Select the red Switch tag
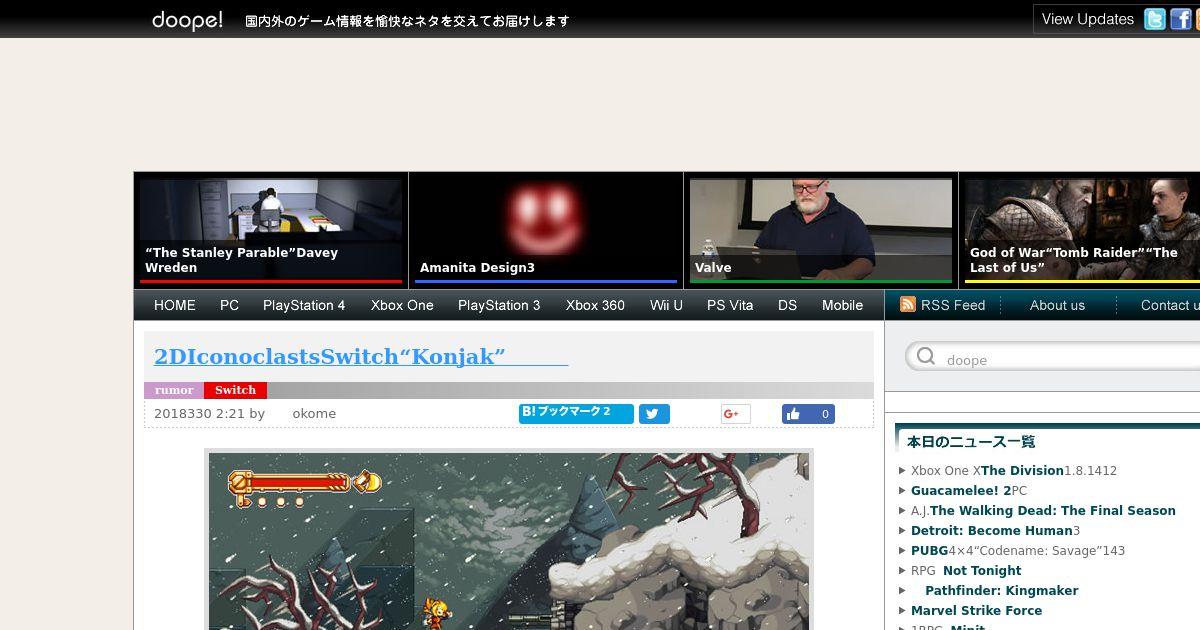Screen dimensions: 1200x630 [235, 390]
